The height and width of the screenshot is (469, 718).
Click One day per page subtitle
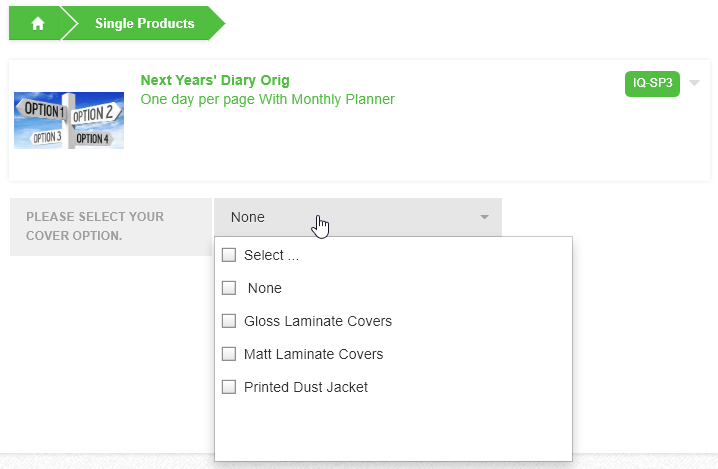pos(267,99)
